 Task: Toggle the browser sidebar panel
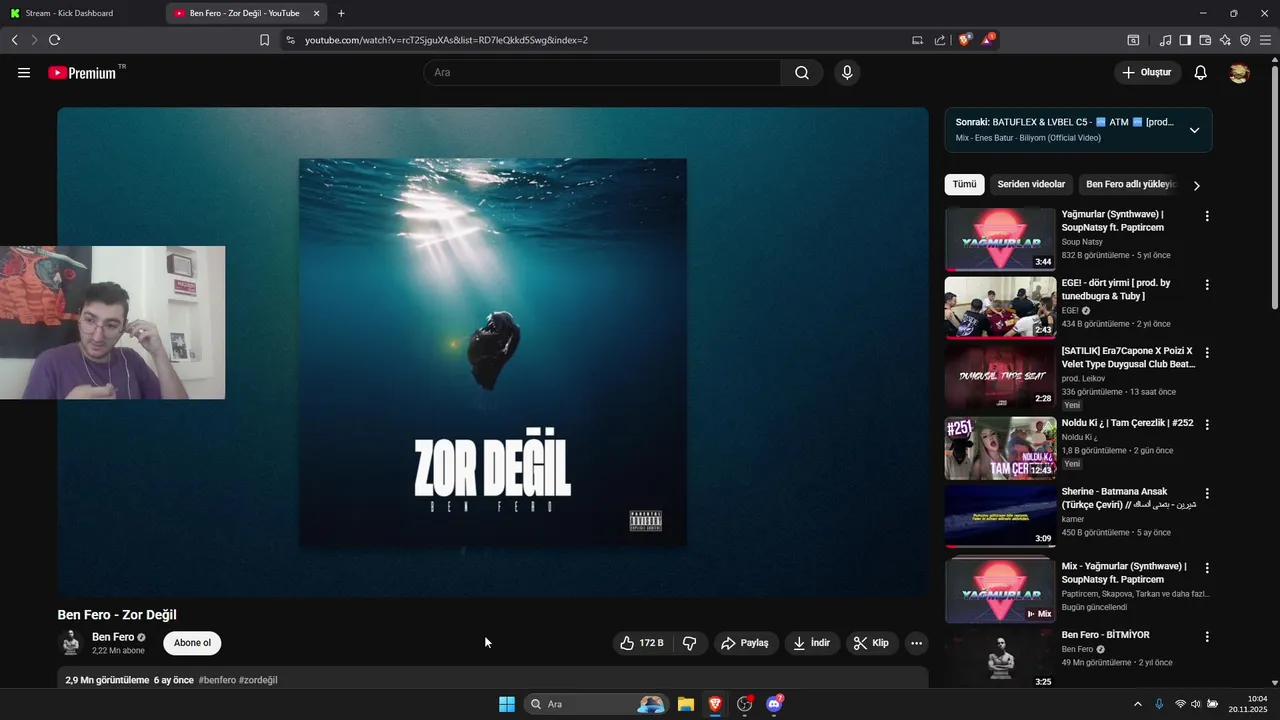pos(1185,40)
